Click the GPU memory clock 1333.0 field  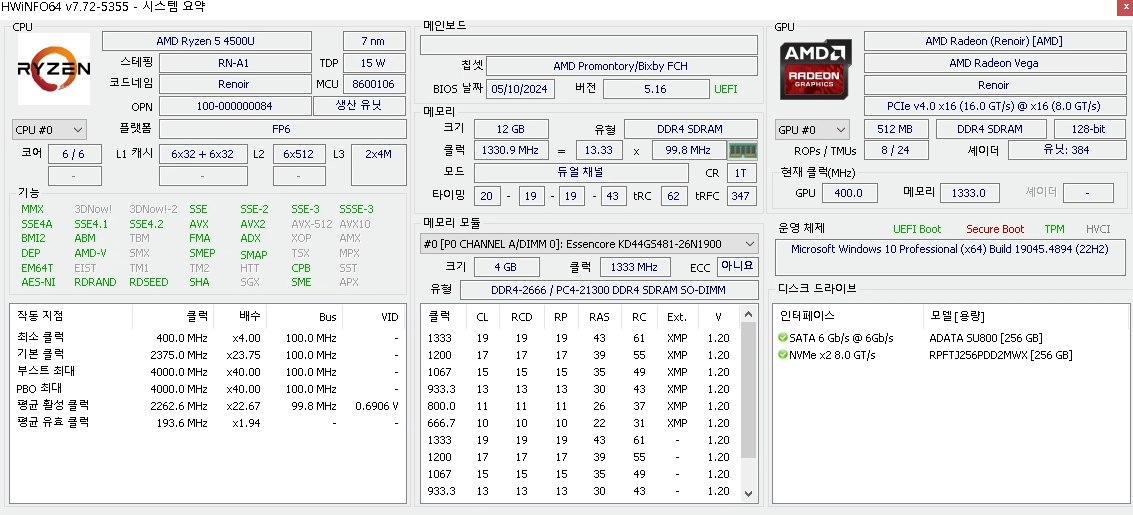tap(970, 193)
